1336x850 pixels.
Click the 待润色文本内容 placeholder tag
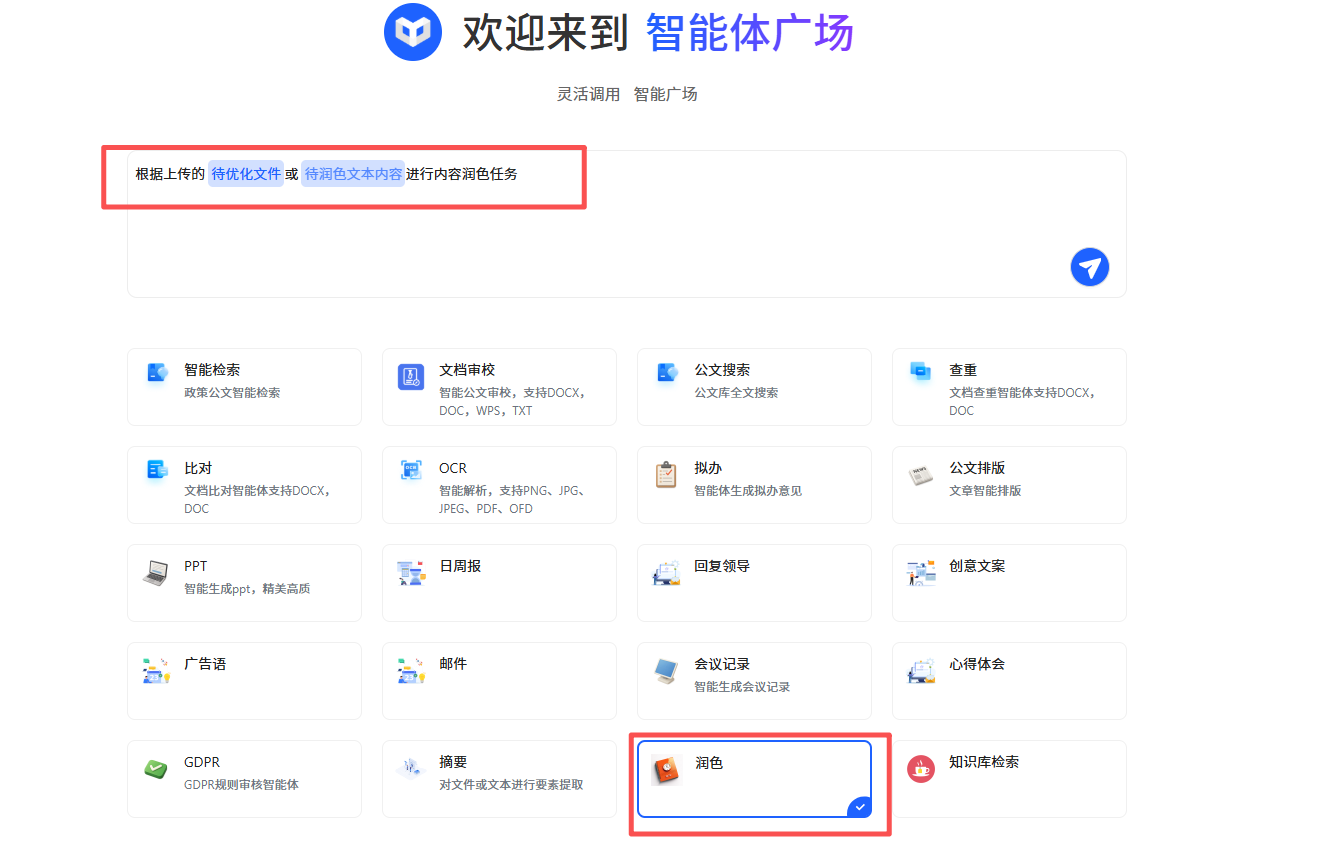tap(353, 174)
